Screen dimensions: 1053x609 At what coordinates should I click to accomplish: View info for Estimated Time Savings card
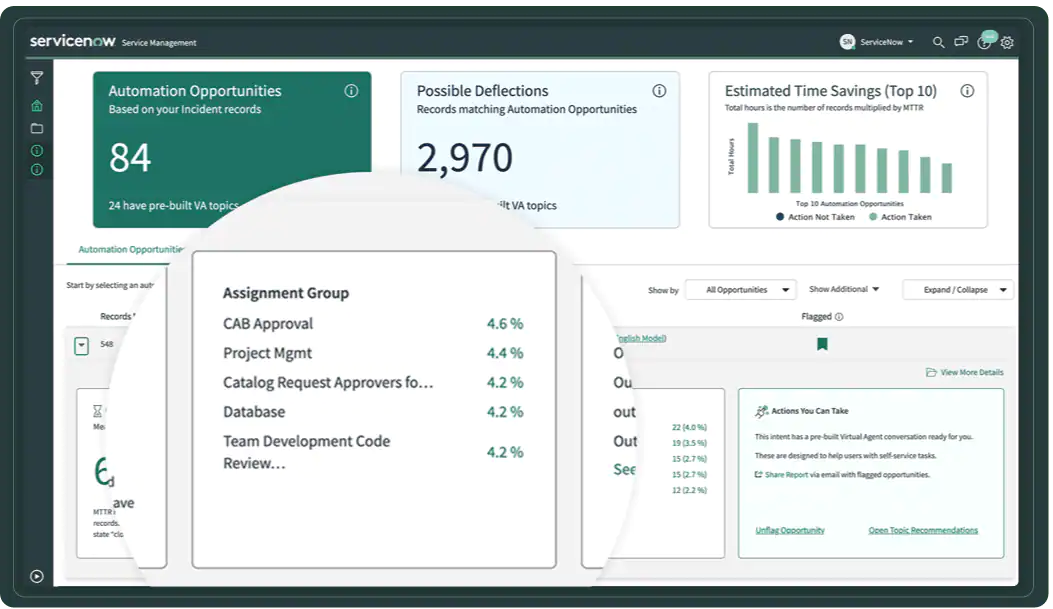[966, 90]
